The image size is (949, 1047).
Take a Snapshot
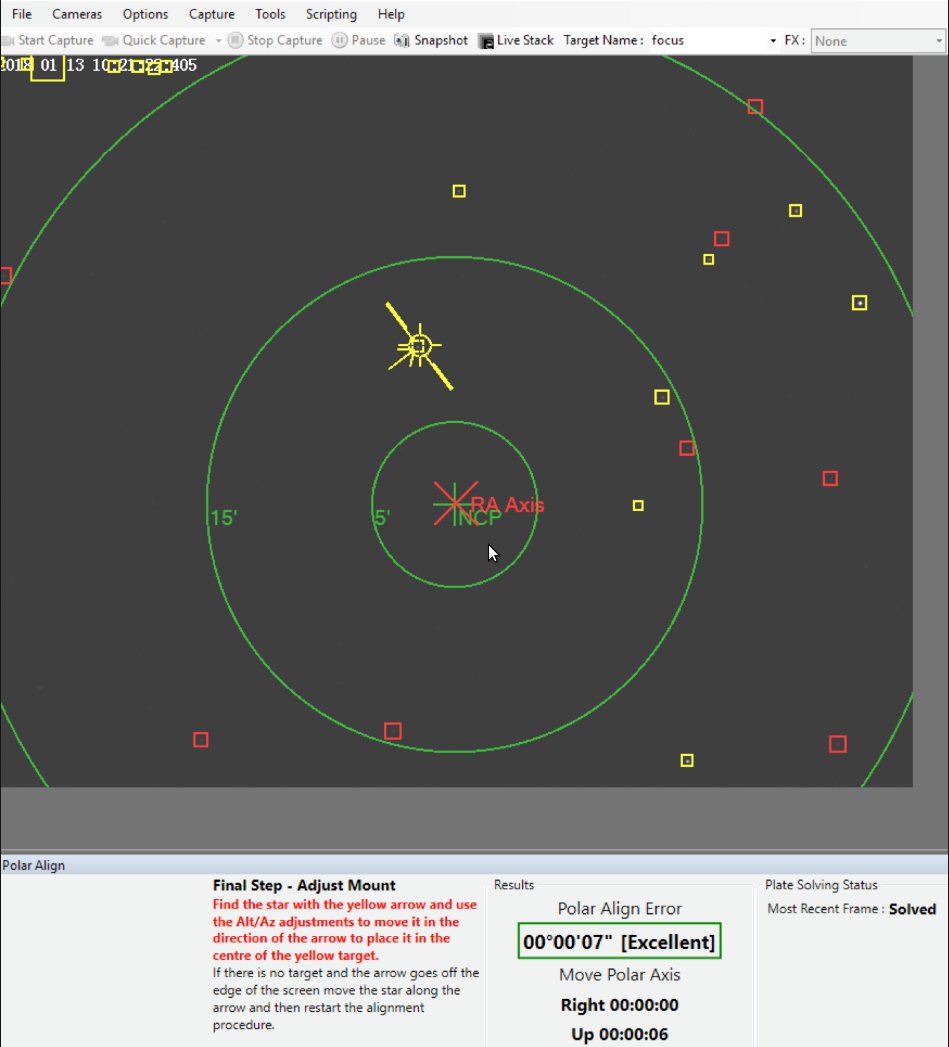(431, 40)
